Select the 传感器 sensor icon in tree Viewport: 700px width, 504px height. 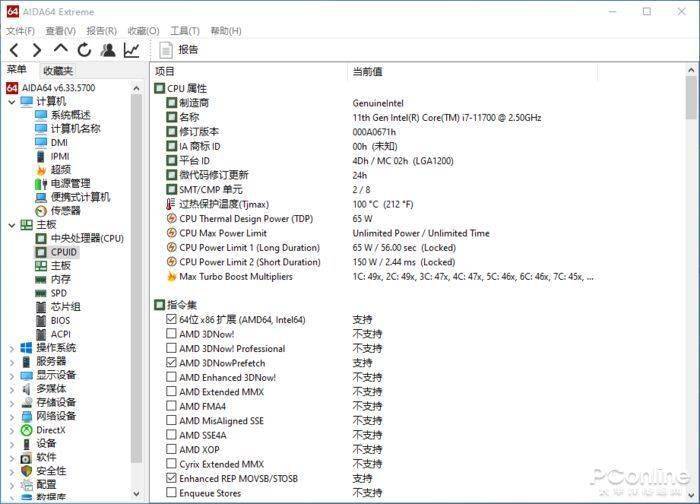click(x=41, y=211)
